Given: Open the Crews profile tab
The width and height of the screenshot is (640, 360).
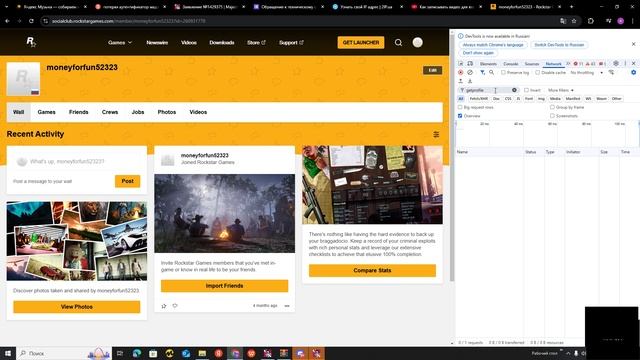Looking at the screenshot, I should coord(110,112).
